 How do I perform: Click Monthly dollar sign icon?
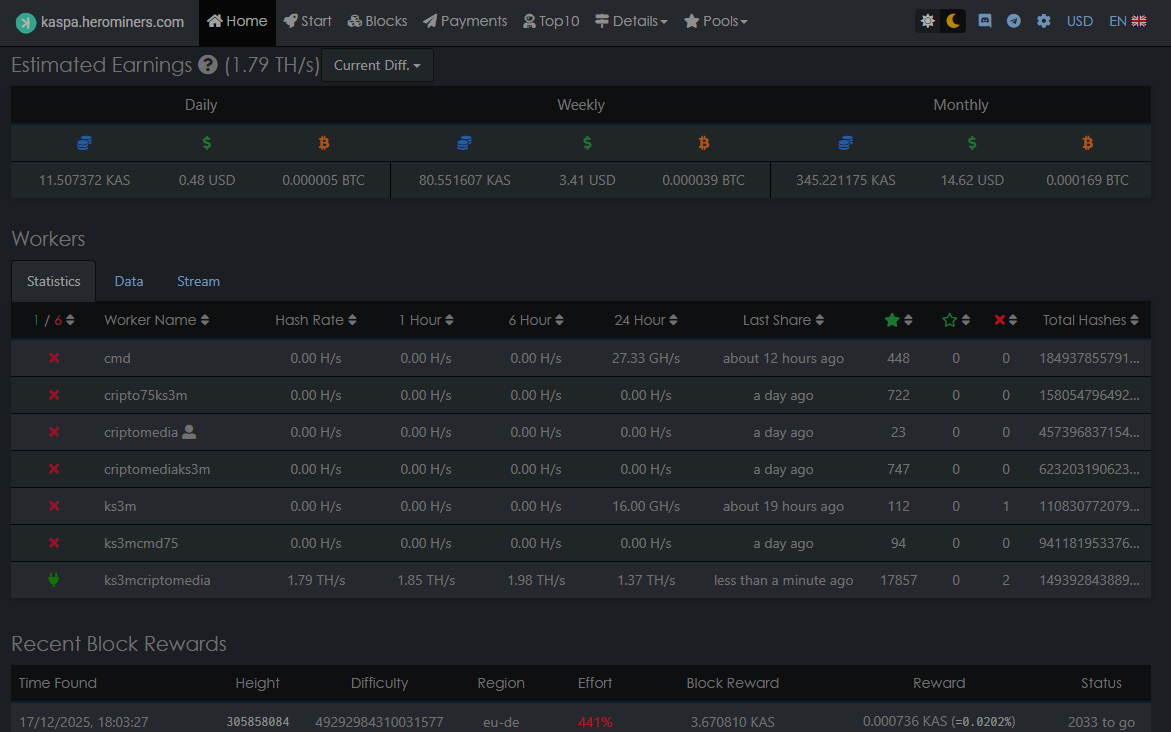click(972, 143)
